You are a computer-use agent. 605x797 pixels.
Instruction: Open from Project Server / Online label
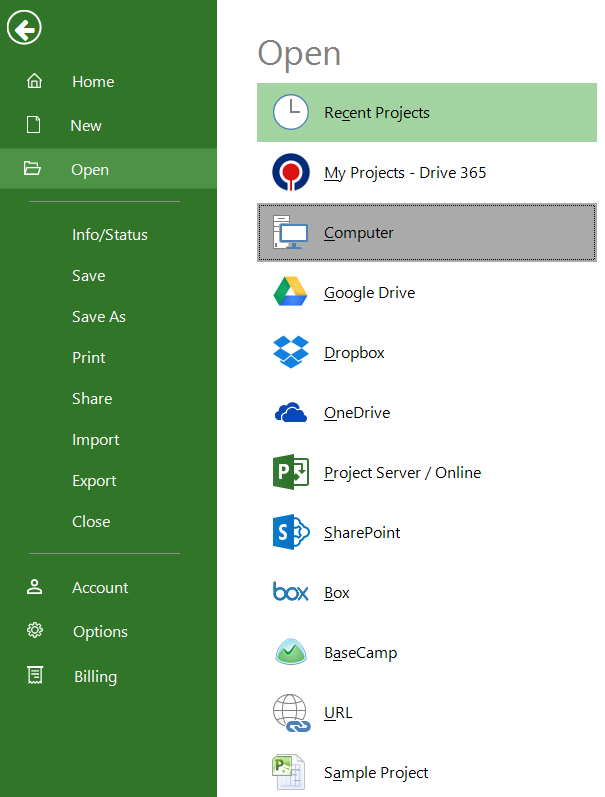pos(403,473)
